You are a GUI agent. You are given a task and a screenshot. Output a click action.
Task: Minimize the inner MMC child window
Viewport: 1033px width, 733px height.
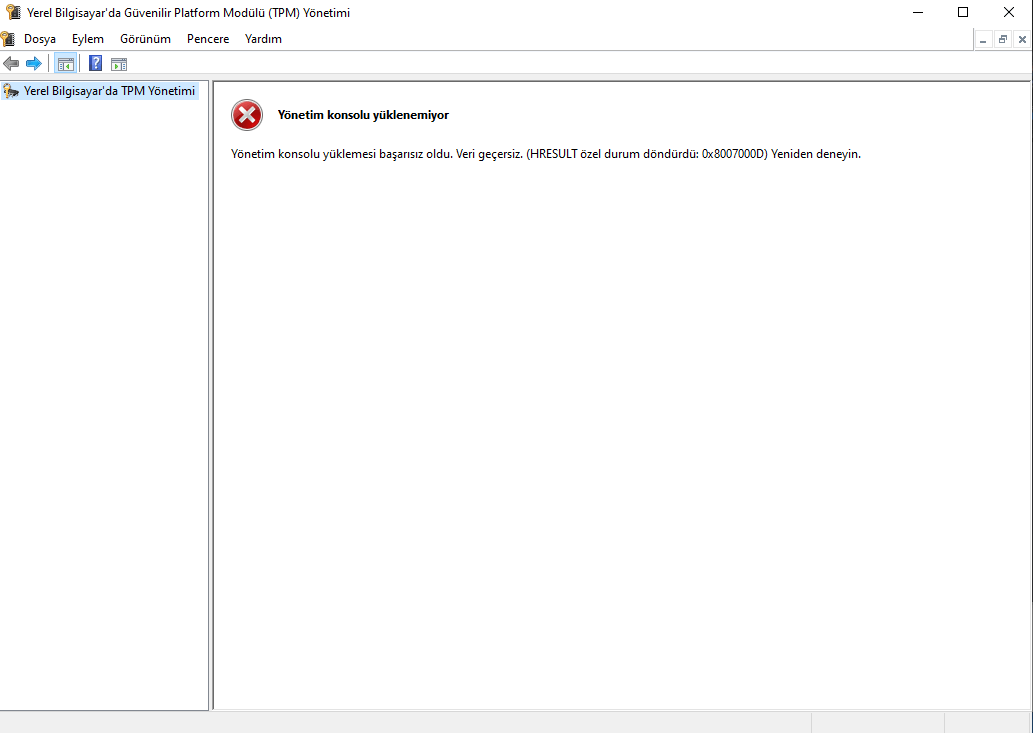(983, 40)
